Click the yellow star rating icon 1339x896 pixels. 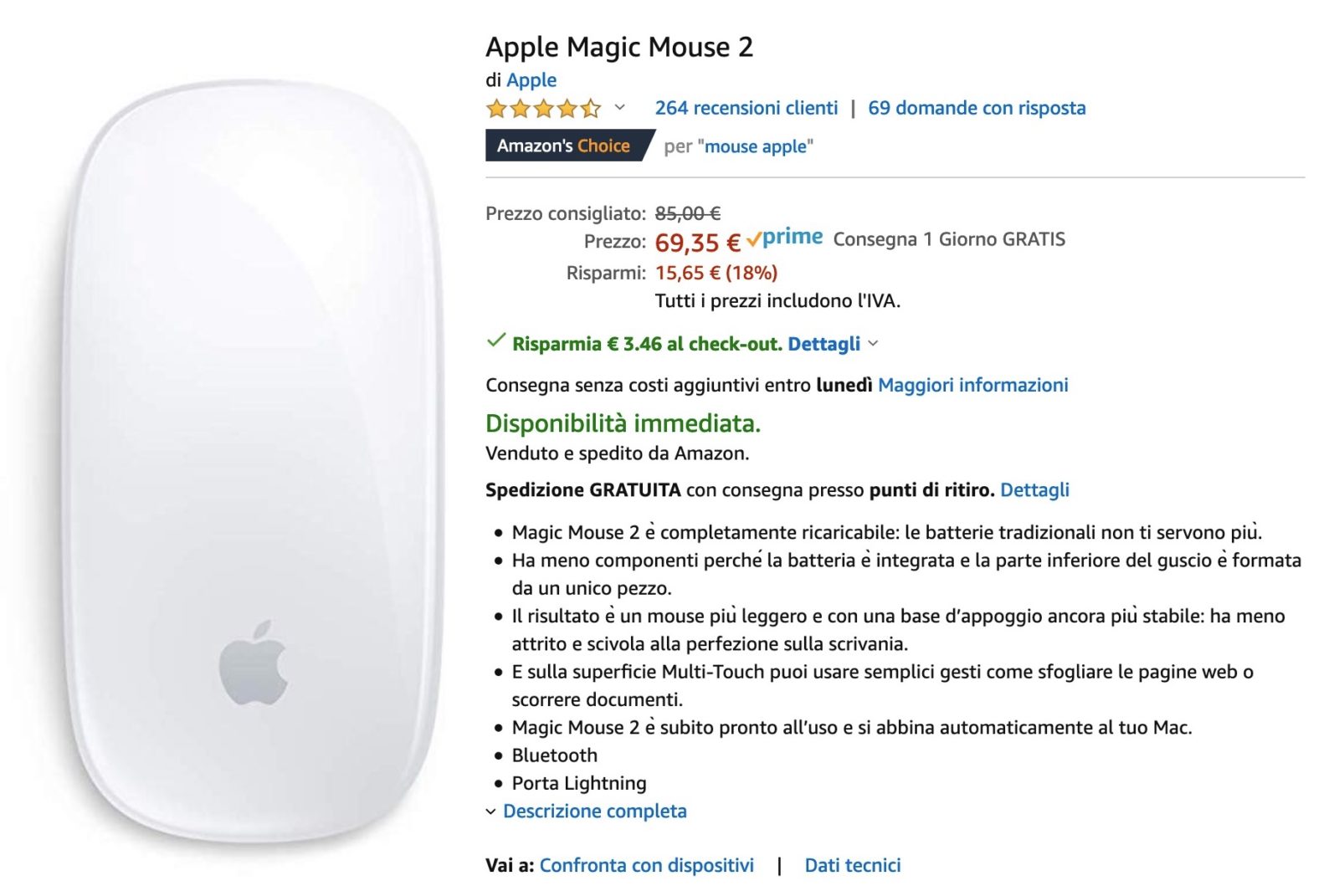point(546,107)
